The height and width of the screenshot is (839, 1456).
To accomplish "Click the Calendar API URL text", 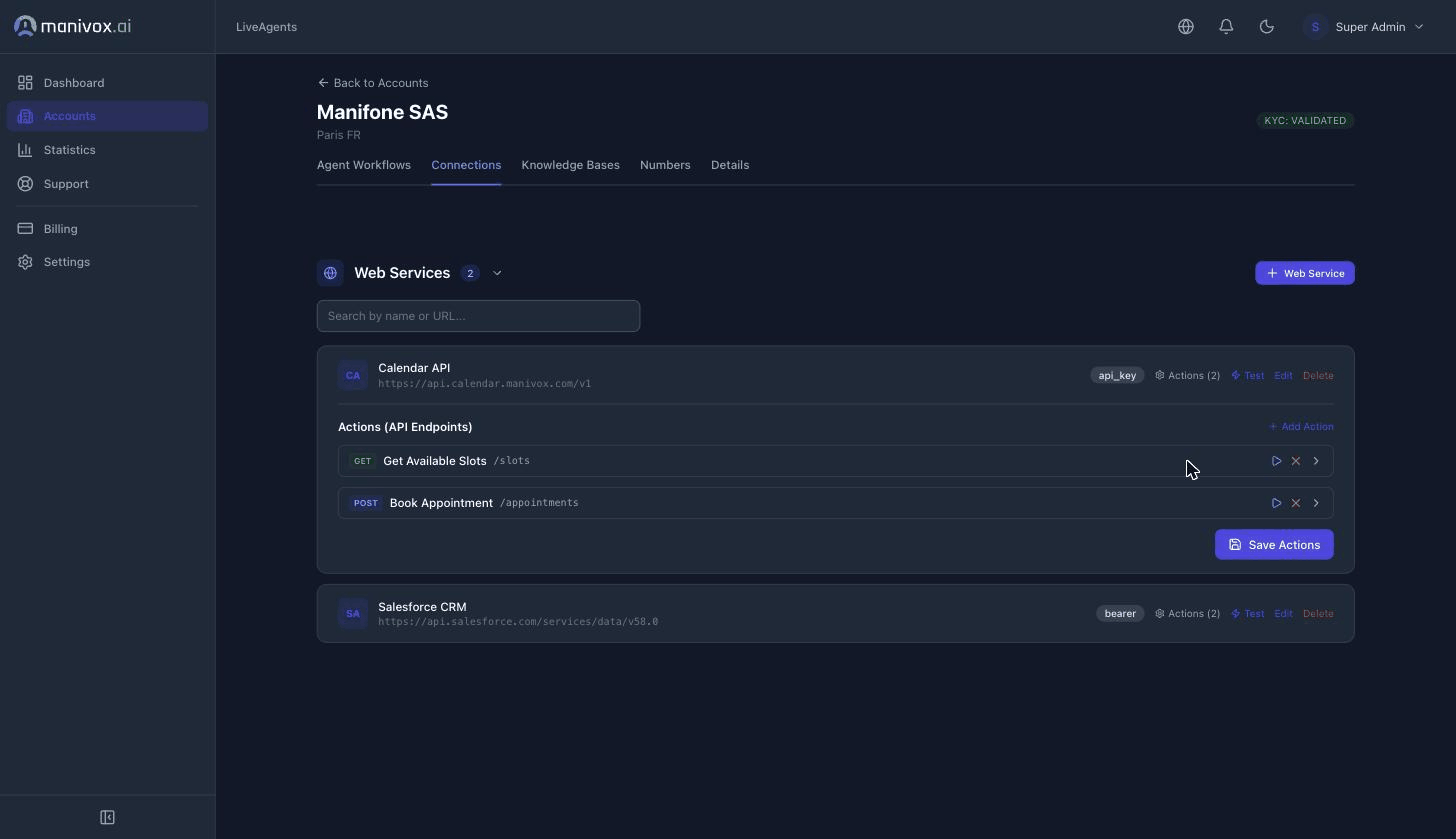I will coord(485,384).
